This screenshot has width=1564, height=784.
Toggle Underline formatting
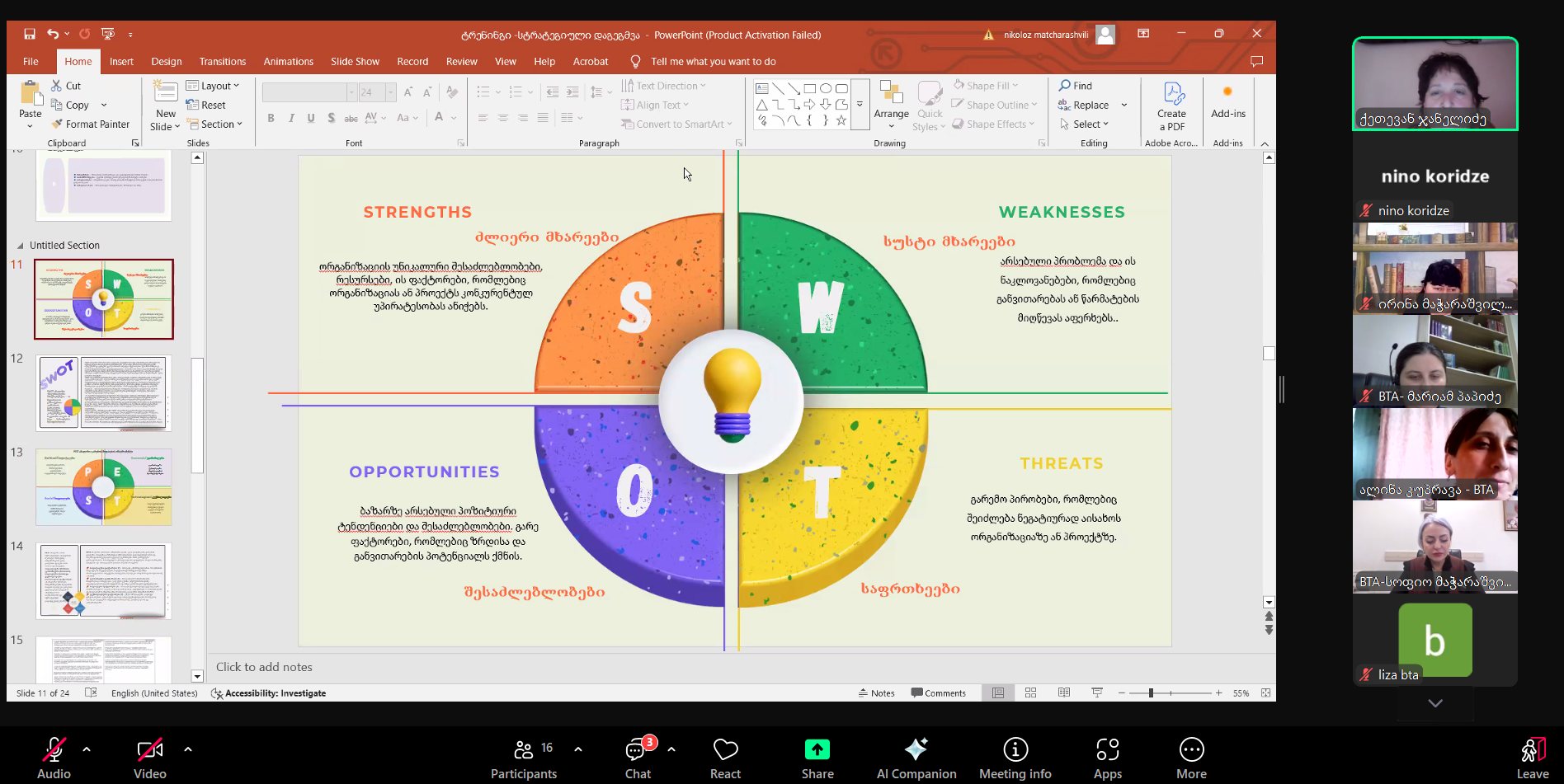pos(311,118)
